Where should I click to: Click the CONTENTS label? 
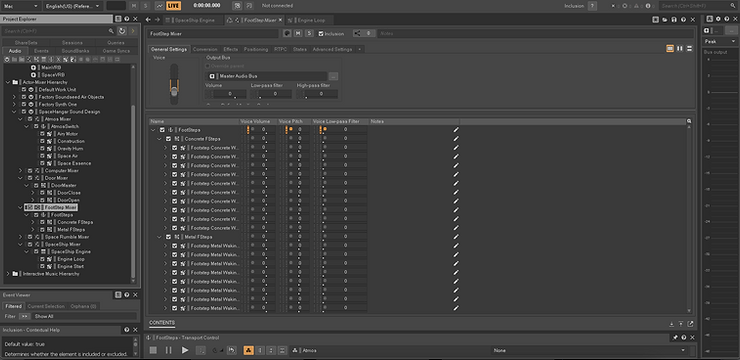(x=162, y=323)
